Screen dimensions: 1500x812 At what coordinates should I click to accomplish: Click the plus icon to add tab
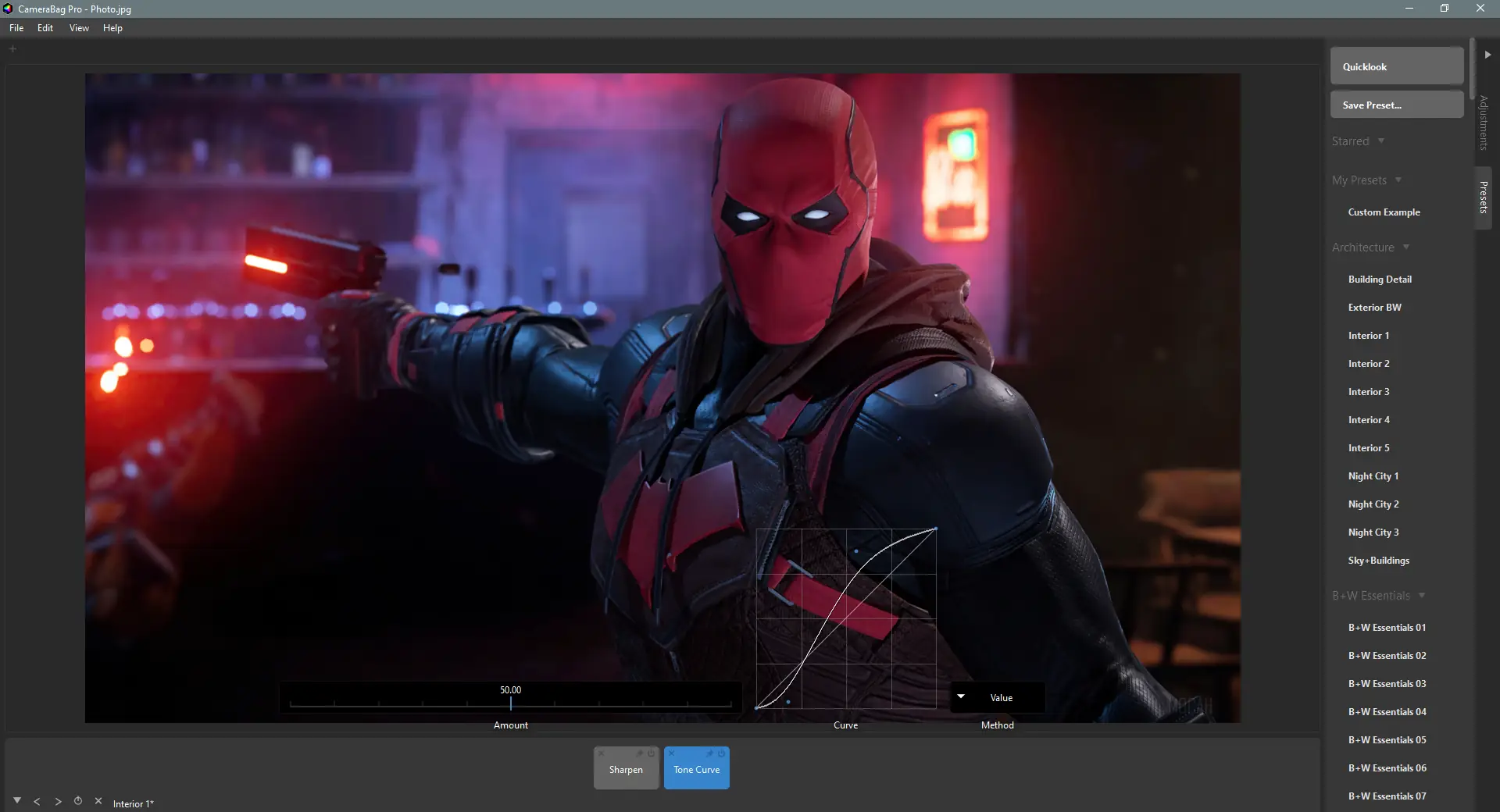coord(12,49)
